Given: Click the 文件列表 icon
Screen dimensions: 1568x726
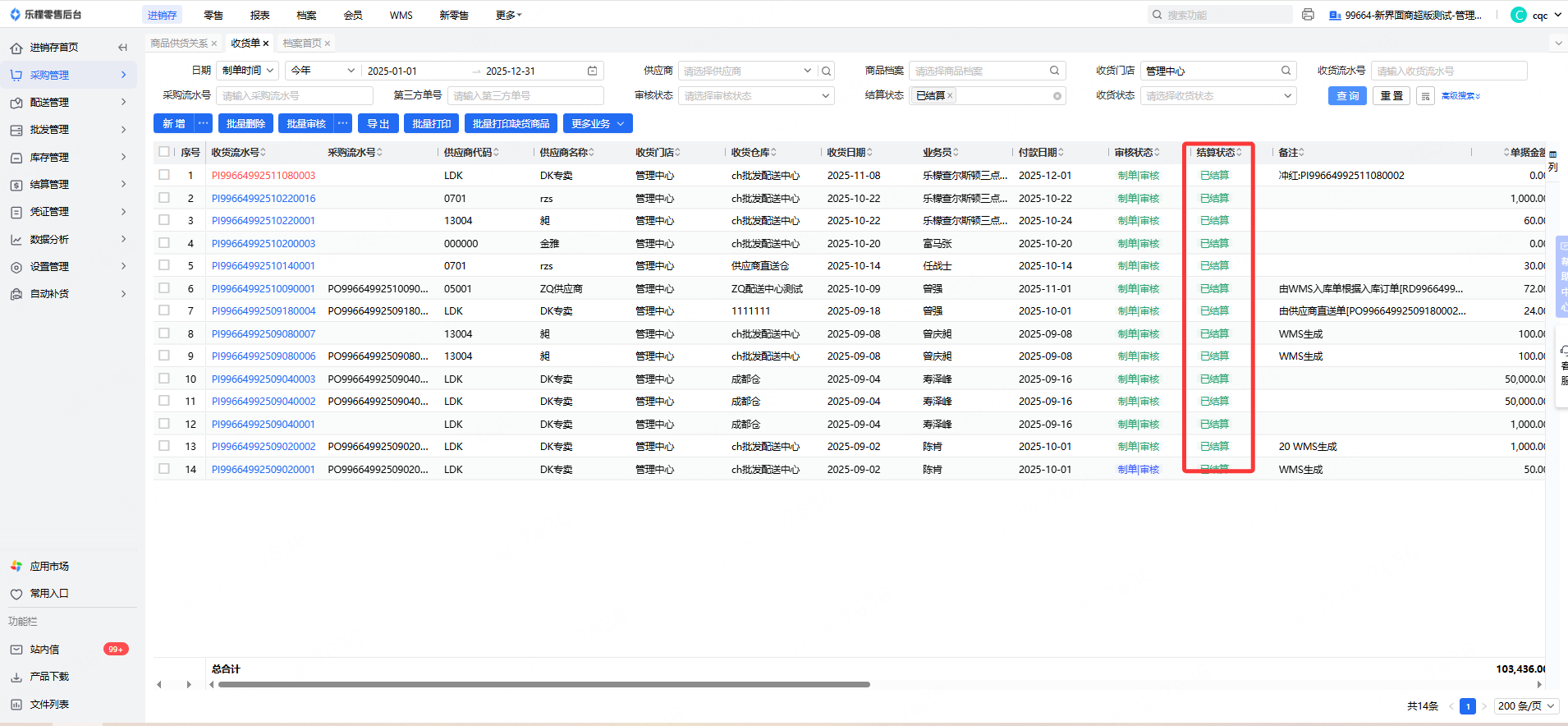Looking at the screenshot, I should pos(16,705).
